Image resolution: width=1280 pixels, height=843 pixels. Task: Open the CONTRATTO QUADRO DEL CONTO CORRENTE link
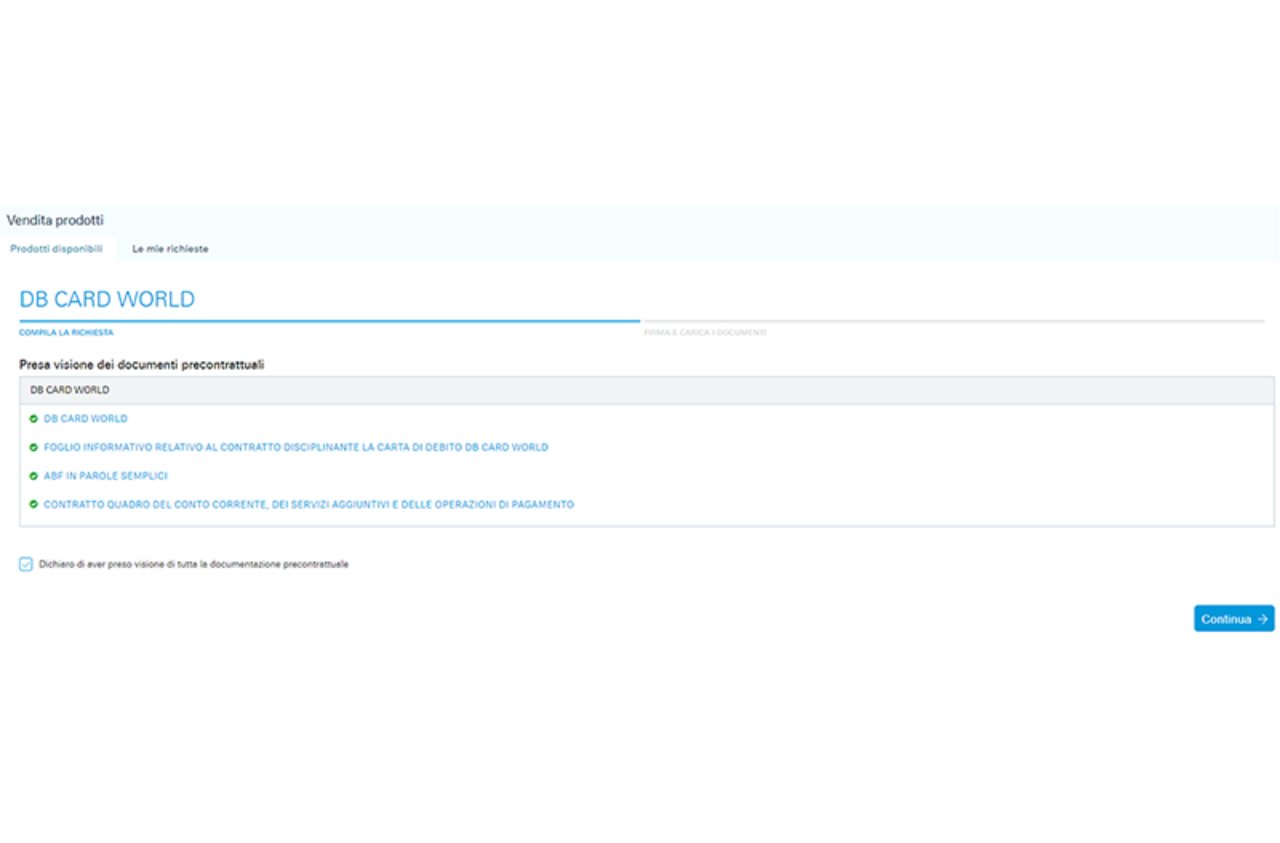point(308,505)
